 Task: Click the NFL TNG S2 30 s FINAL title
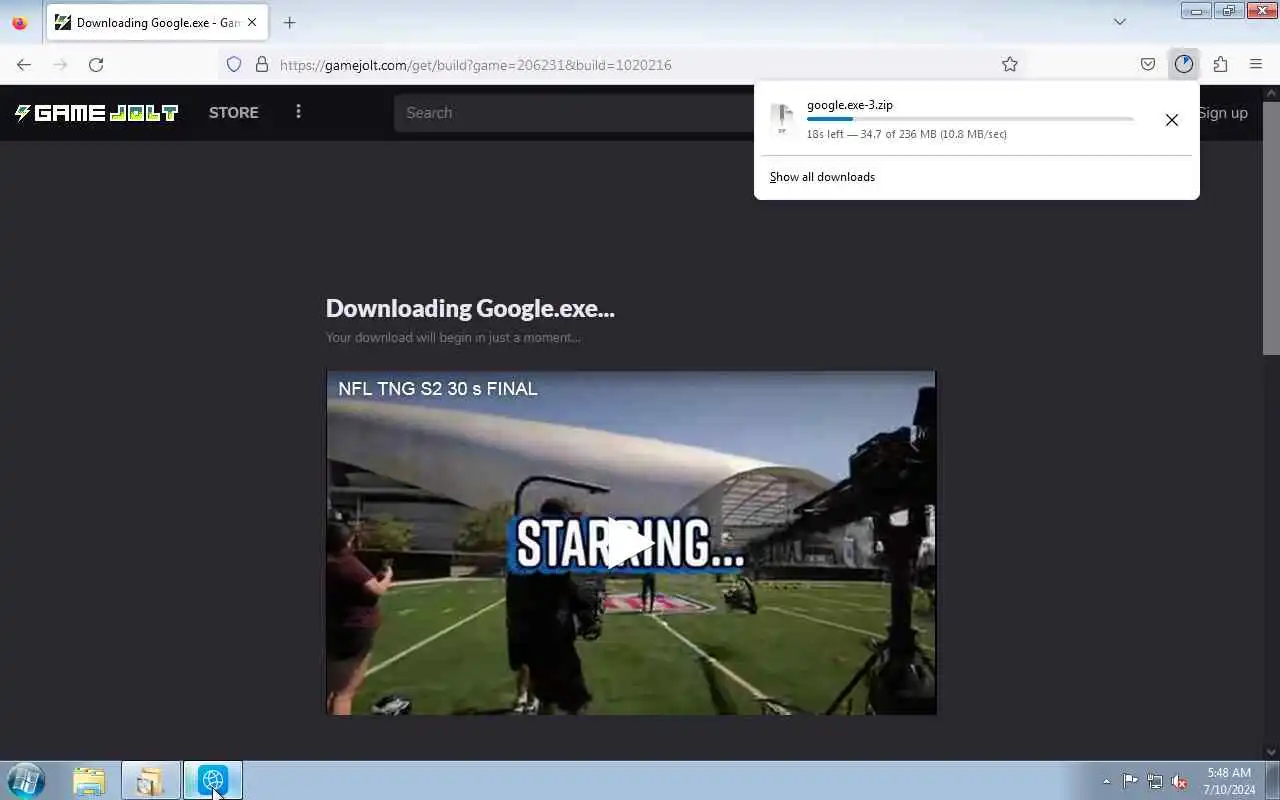tap(438, 389)
